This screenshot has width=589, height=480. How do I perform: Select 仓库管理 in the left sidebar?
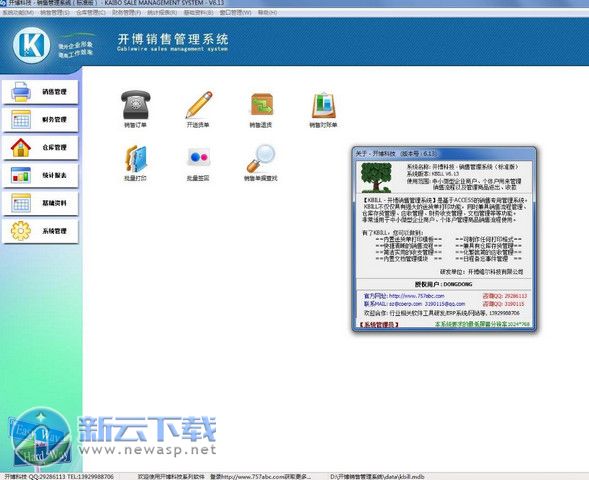pyautogui.click(x=40, y=147)
